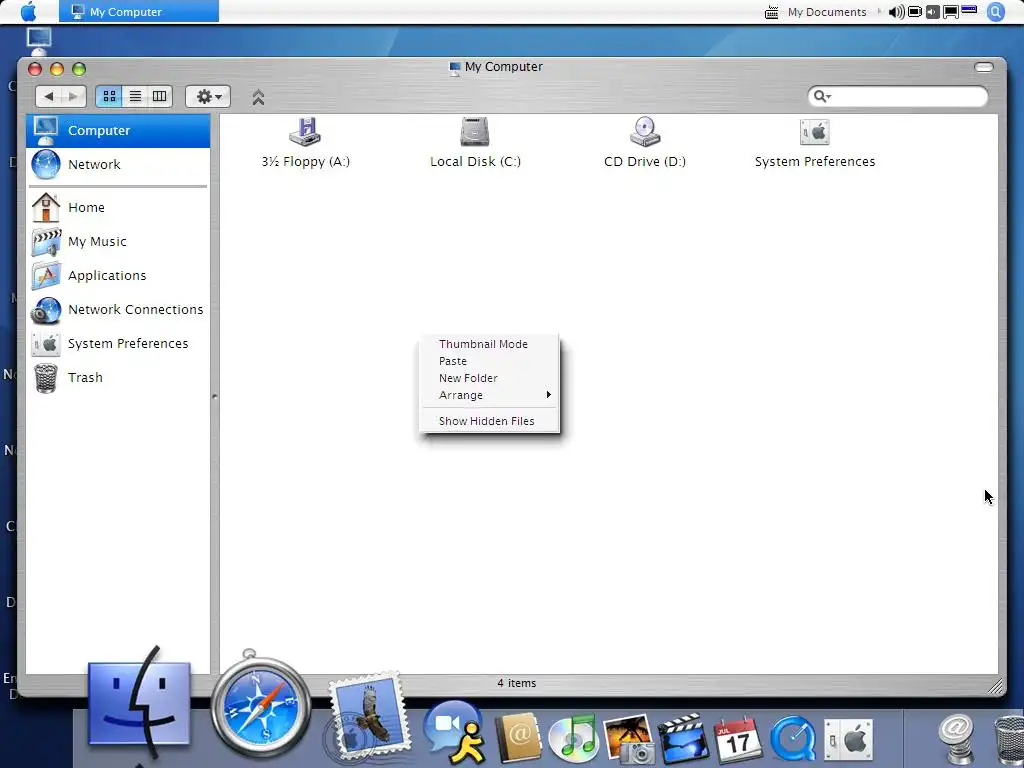The height and width of the screenshot is (768, 1024).
Task: Open the search magnifier dropdown
Action: tap(822, 97)
